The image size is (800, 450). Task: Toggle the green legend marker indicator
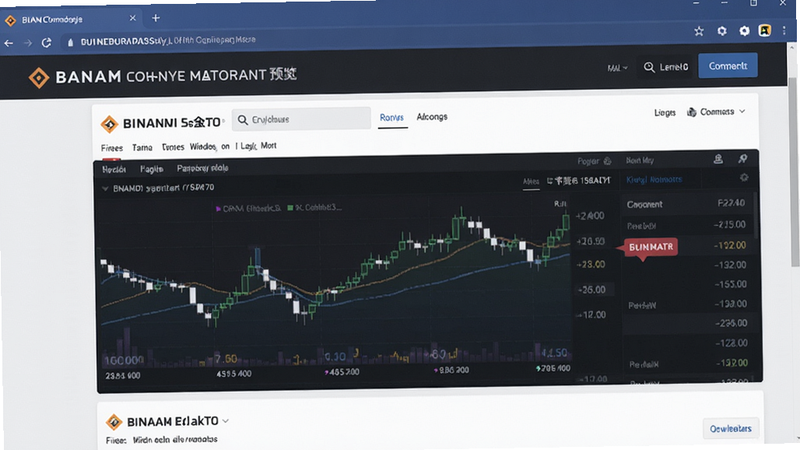pos(290,208)
